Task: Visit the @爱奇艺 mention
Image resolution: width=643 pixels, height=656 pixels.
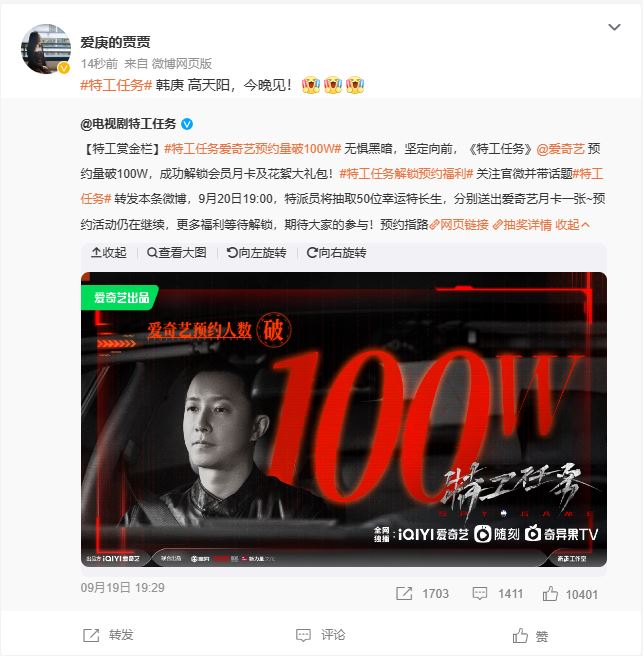Action: tap(560, 149)
